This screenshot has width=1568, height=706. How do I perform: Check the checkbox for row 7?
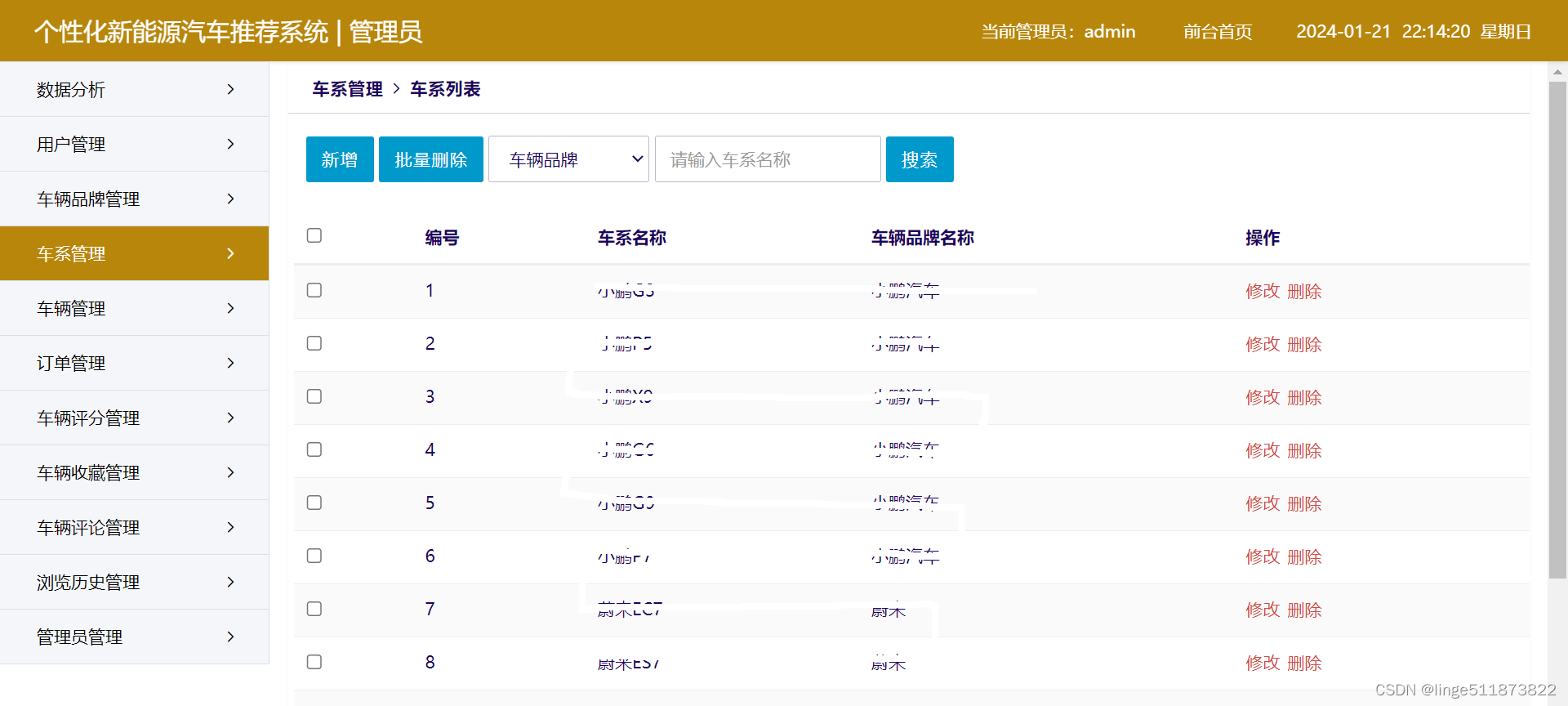[x=314, y=609]
